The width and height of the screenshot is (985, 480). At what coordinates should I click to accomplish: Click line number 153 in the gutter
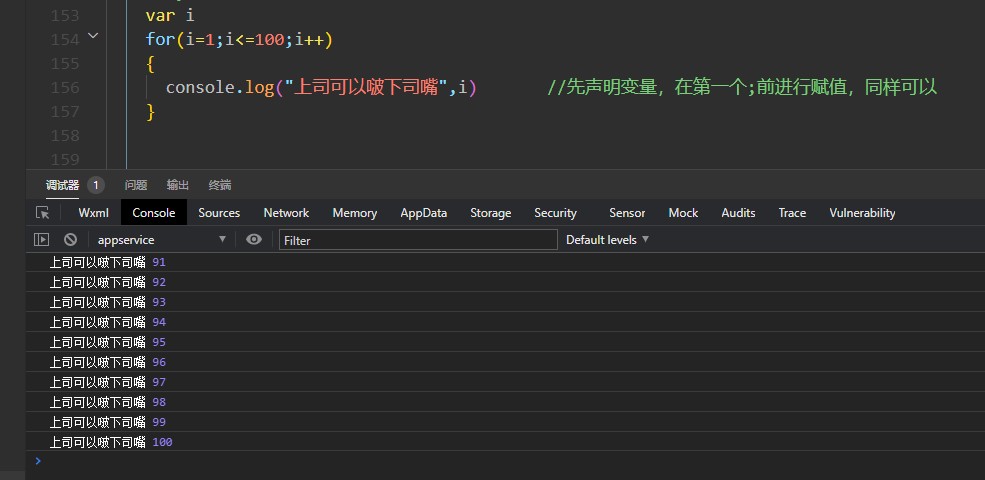65,16
